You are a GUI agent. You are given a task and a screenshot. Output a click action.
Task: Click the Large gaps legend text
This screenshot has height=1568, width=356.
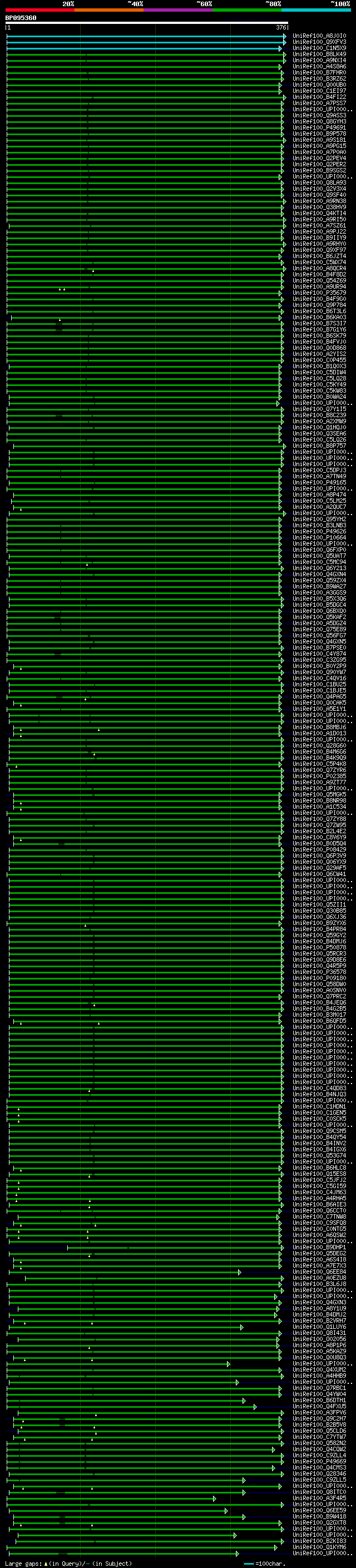pos(23,1563)
